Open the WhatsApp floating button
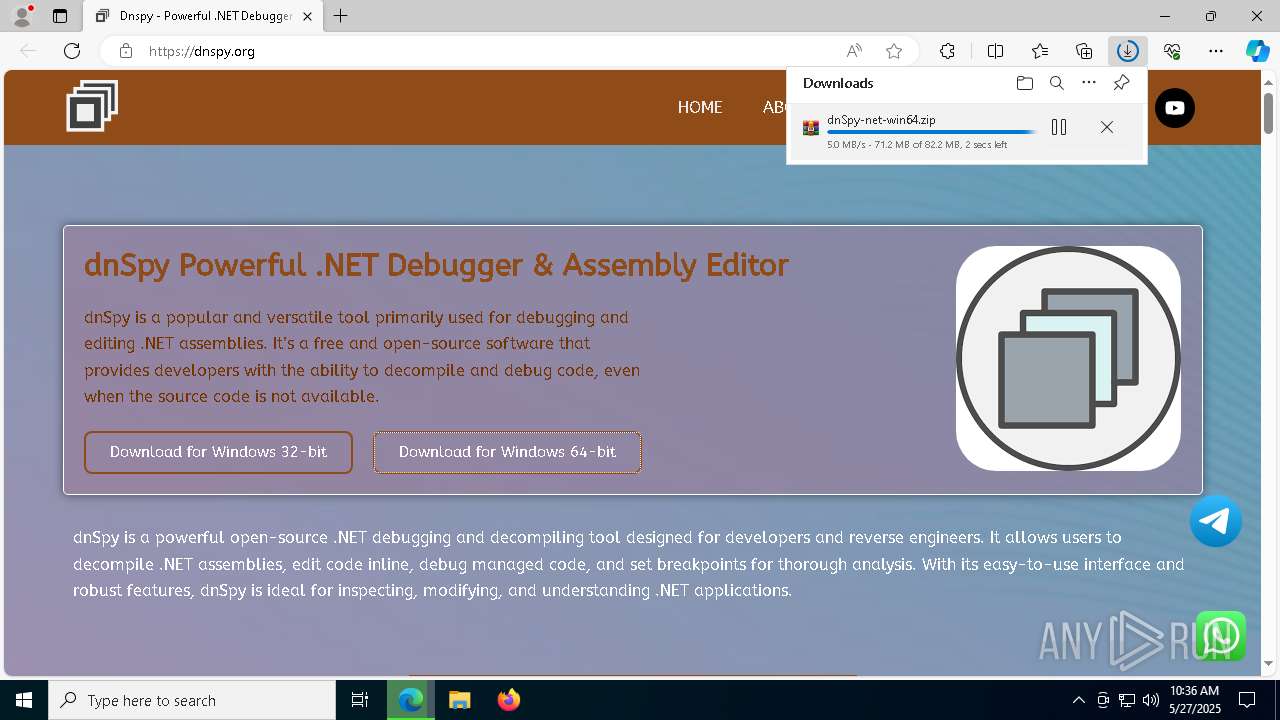1280x720 pixels. pyautogui.click(x=1221, y=636)
